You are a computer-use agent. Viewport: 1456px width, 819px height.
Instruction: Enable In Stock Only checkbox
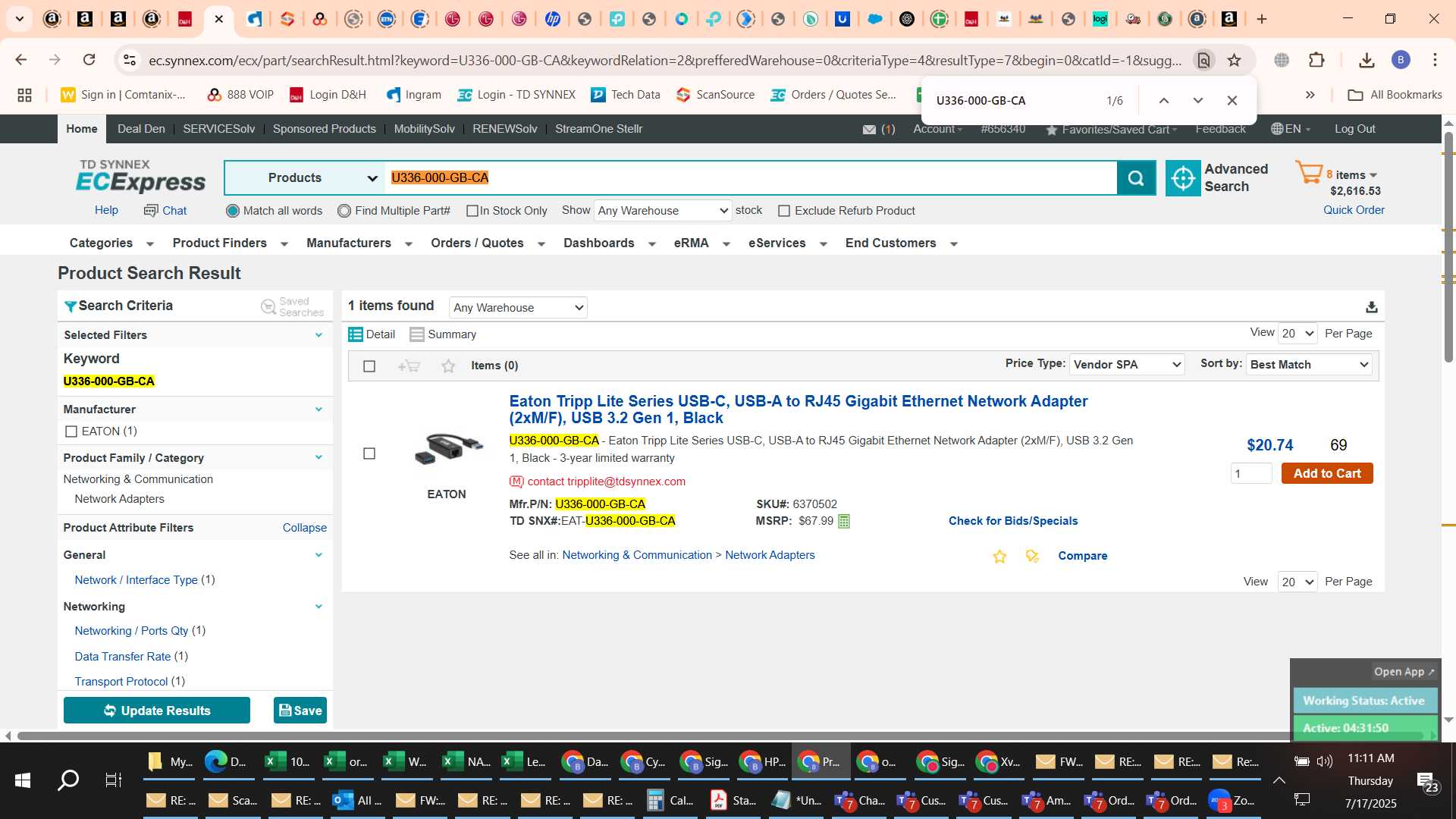[472, 211]
